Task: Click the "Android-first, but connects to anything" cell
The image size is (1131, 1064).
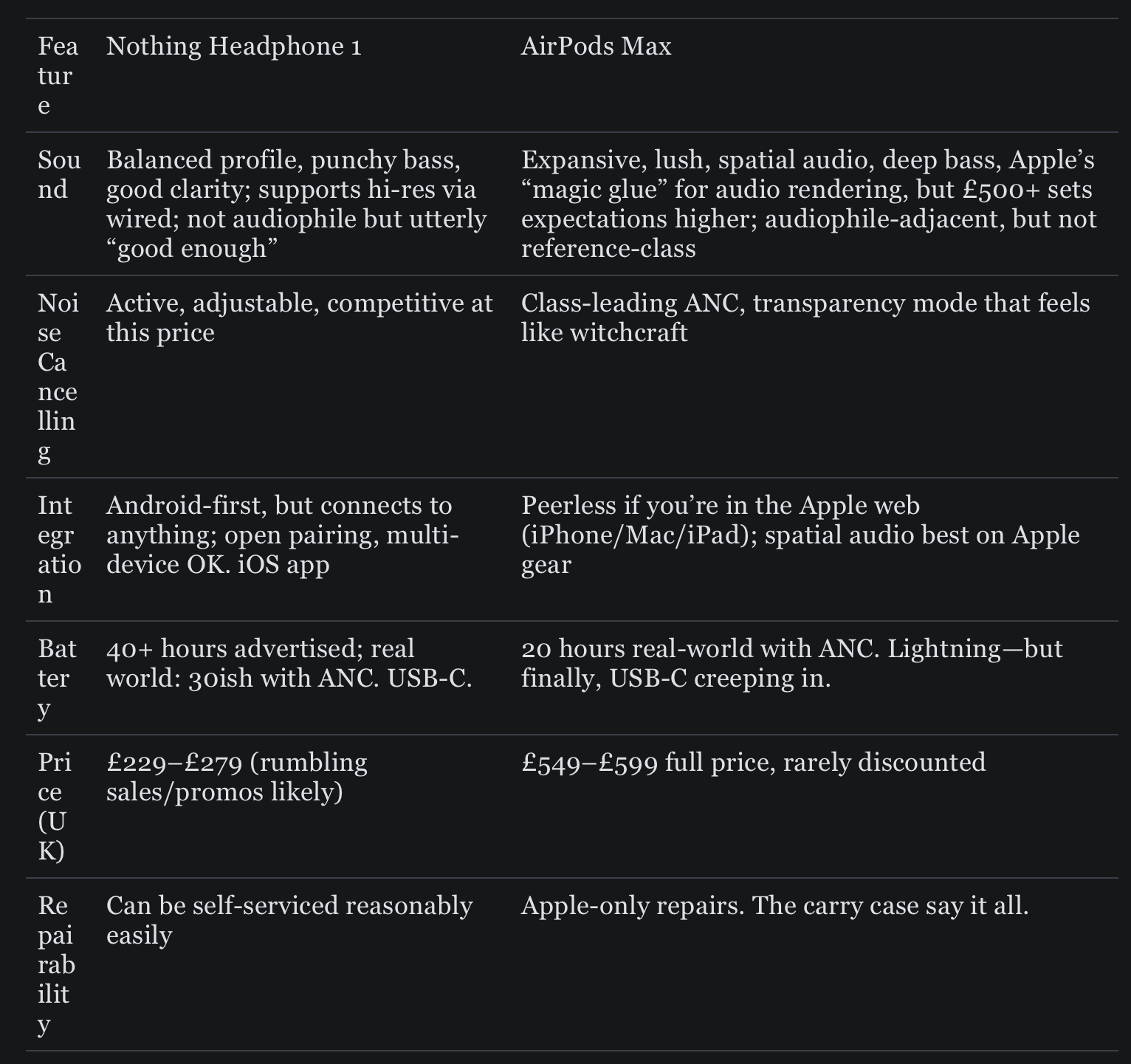Action: [x=282, y=535]
